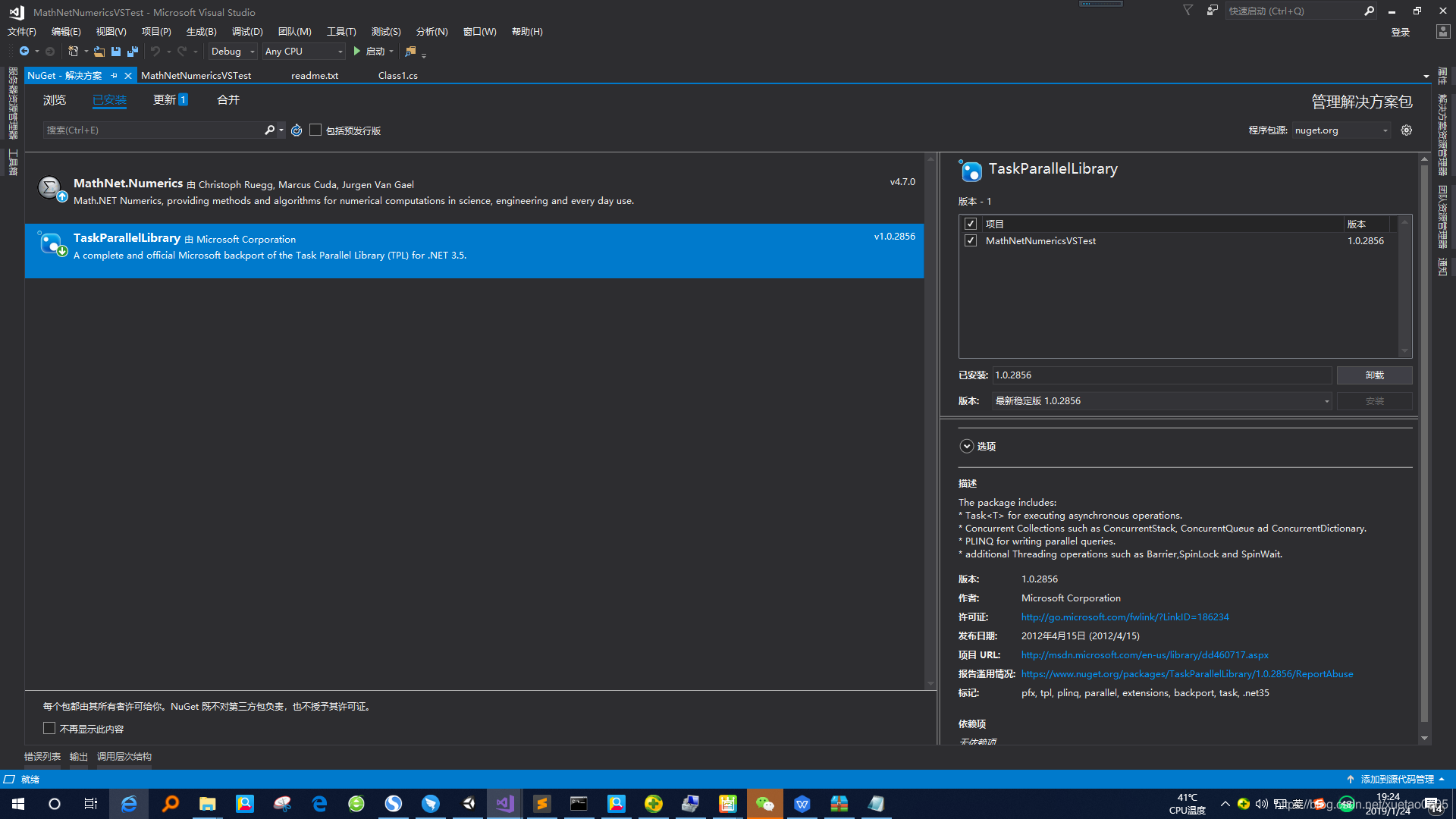Viewport: 1456px width, 819px height.
Task: Open the Debug configuration dropdown
Action: tap(233, 52)
